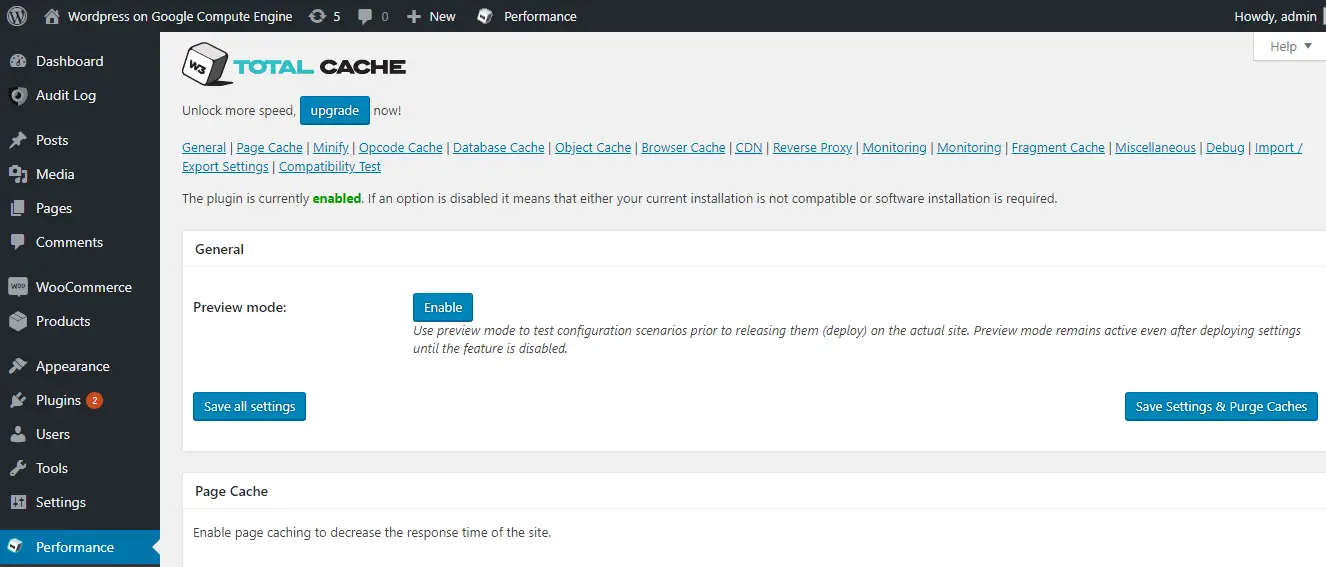Open the WooCommerce menu
Screen dimensions: 1326x567
[80, 287]
